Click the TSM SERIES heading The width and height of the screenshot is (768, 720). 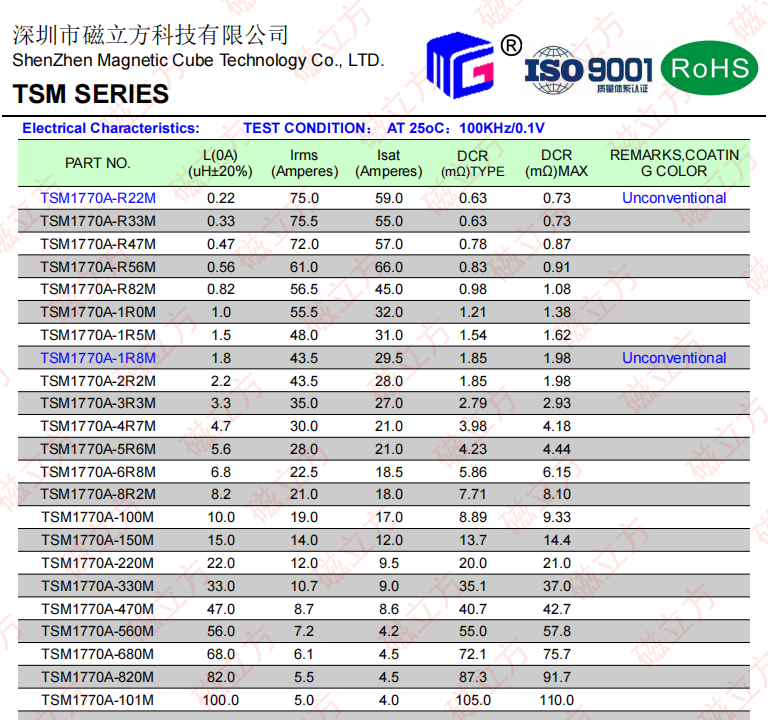click(x=91, y=95)
